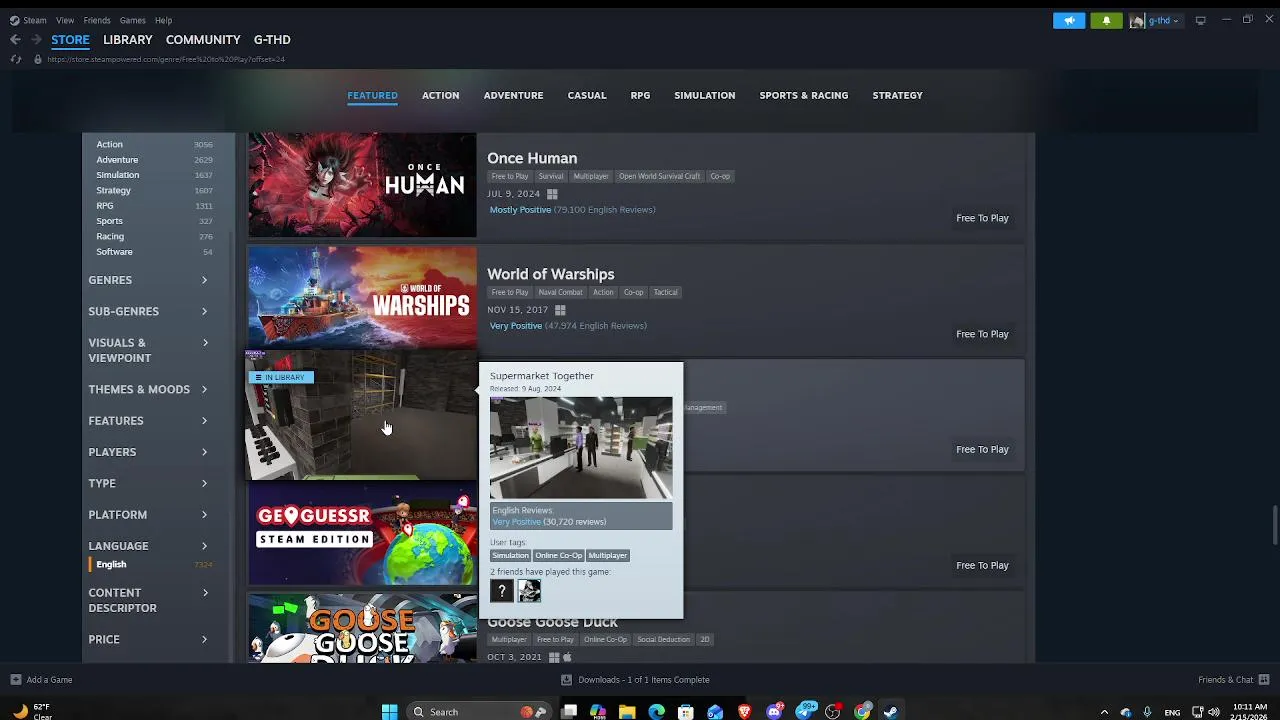Show hidden system tray icons

[1105, 712]
